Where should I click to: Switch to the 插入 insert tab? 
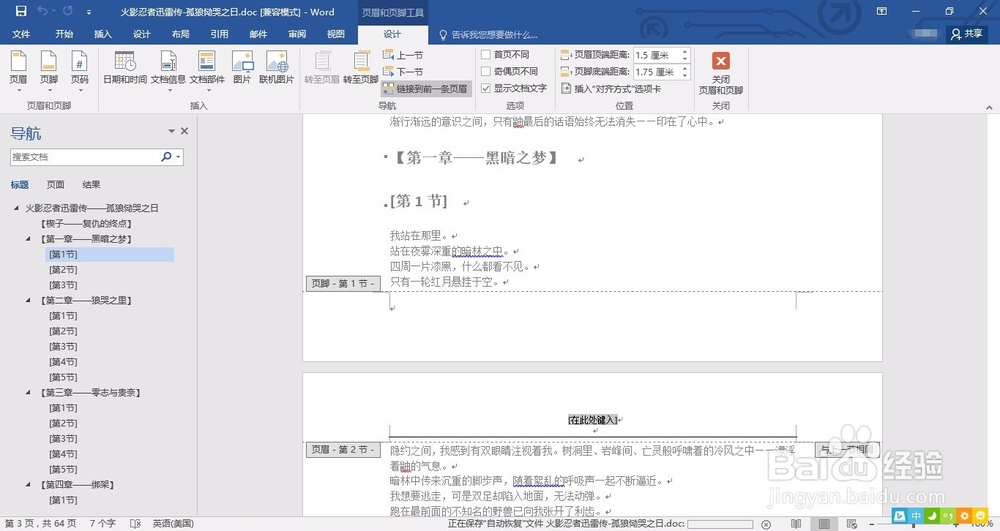pyautogui.click(x=103, y=34)
